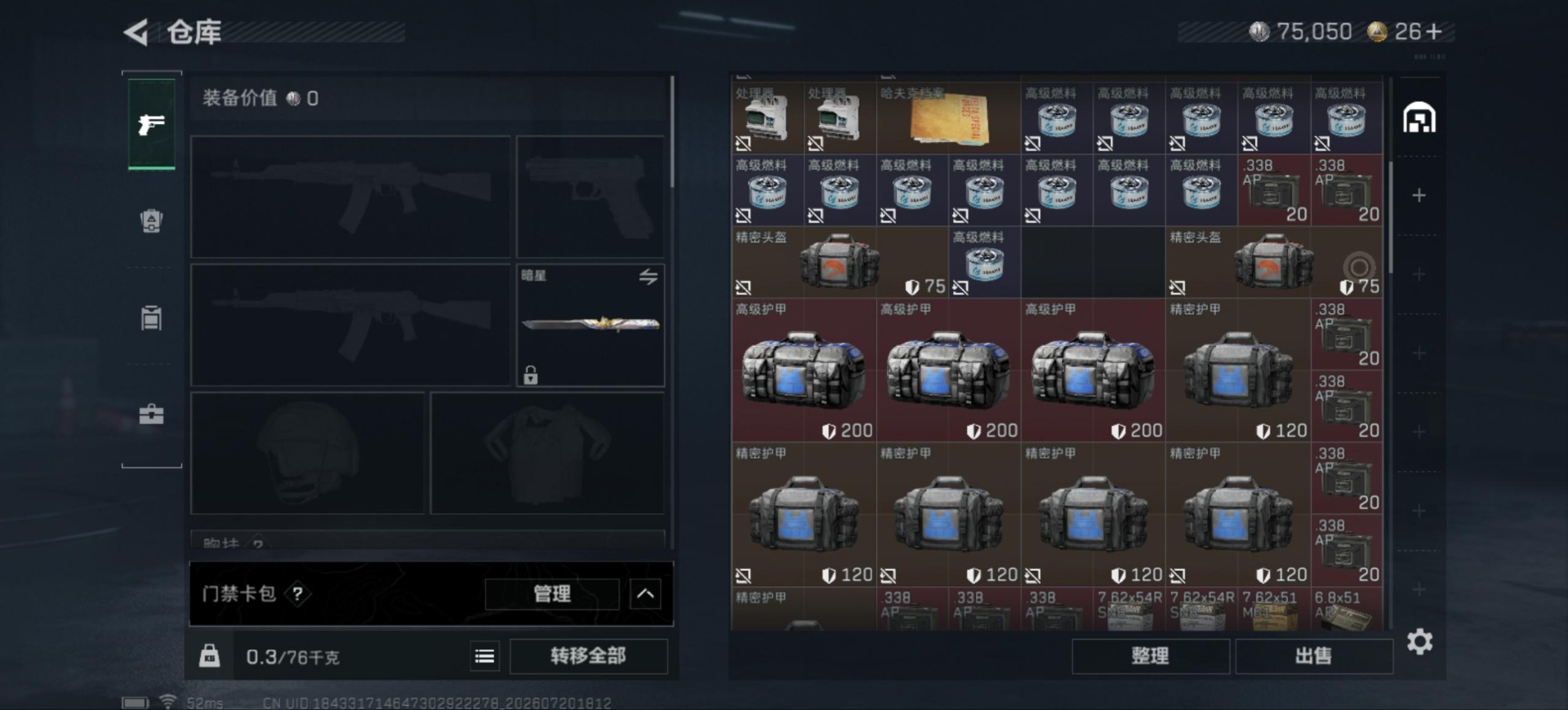Screen dimensions: 1568x710
Task: Go back using the 仓库 arrow
Action: [x=136, y=33]
